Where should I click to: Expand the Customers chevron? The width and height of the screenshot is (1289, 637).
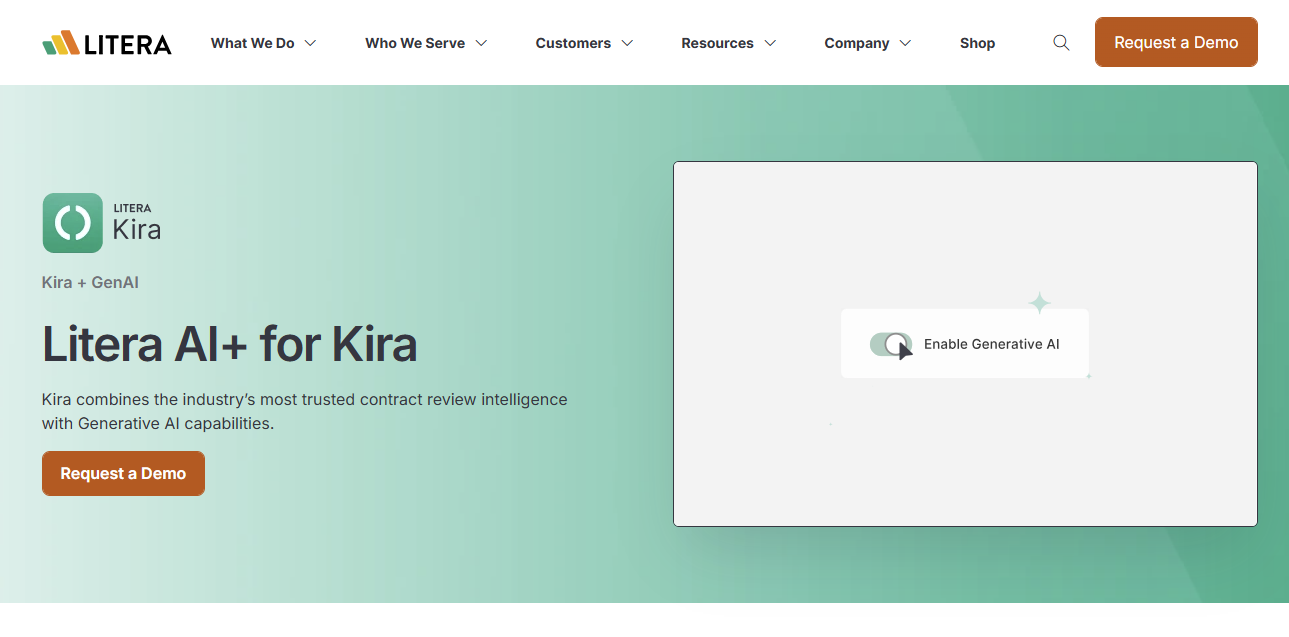(x=627, y=43)
